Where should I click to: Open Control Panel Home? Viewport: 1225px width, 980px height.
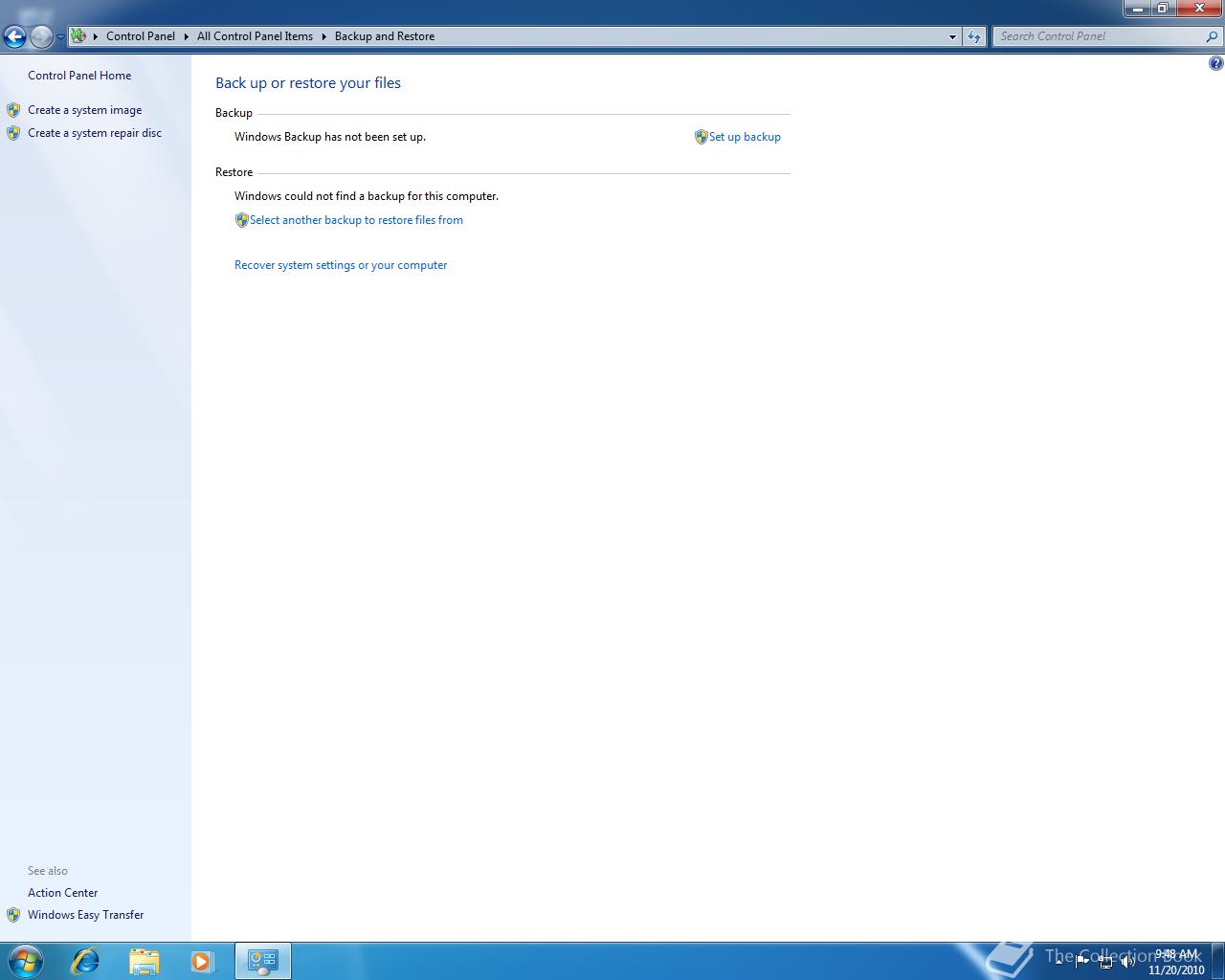79,76
